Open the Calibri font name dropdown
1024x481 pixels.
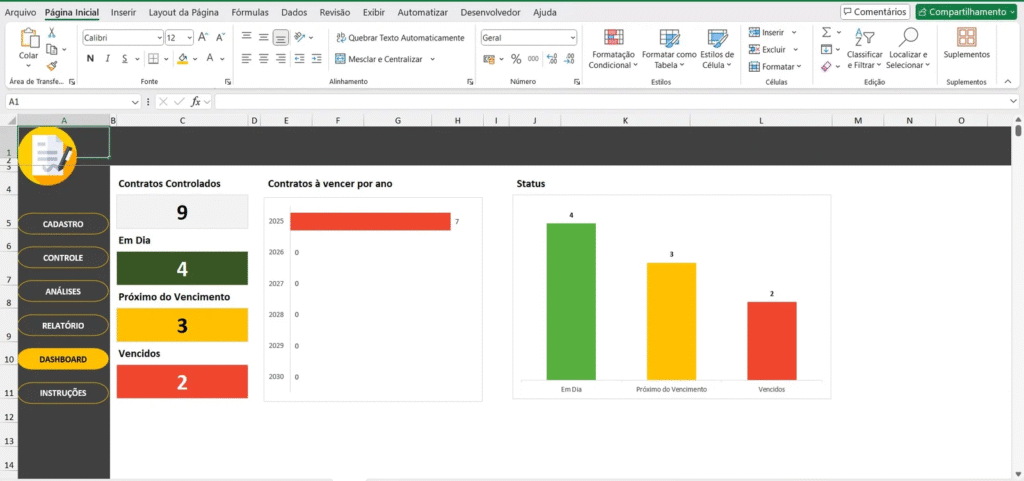158,37
